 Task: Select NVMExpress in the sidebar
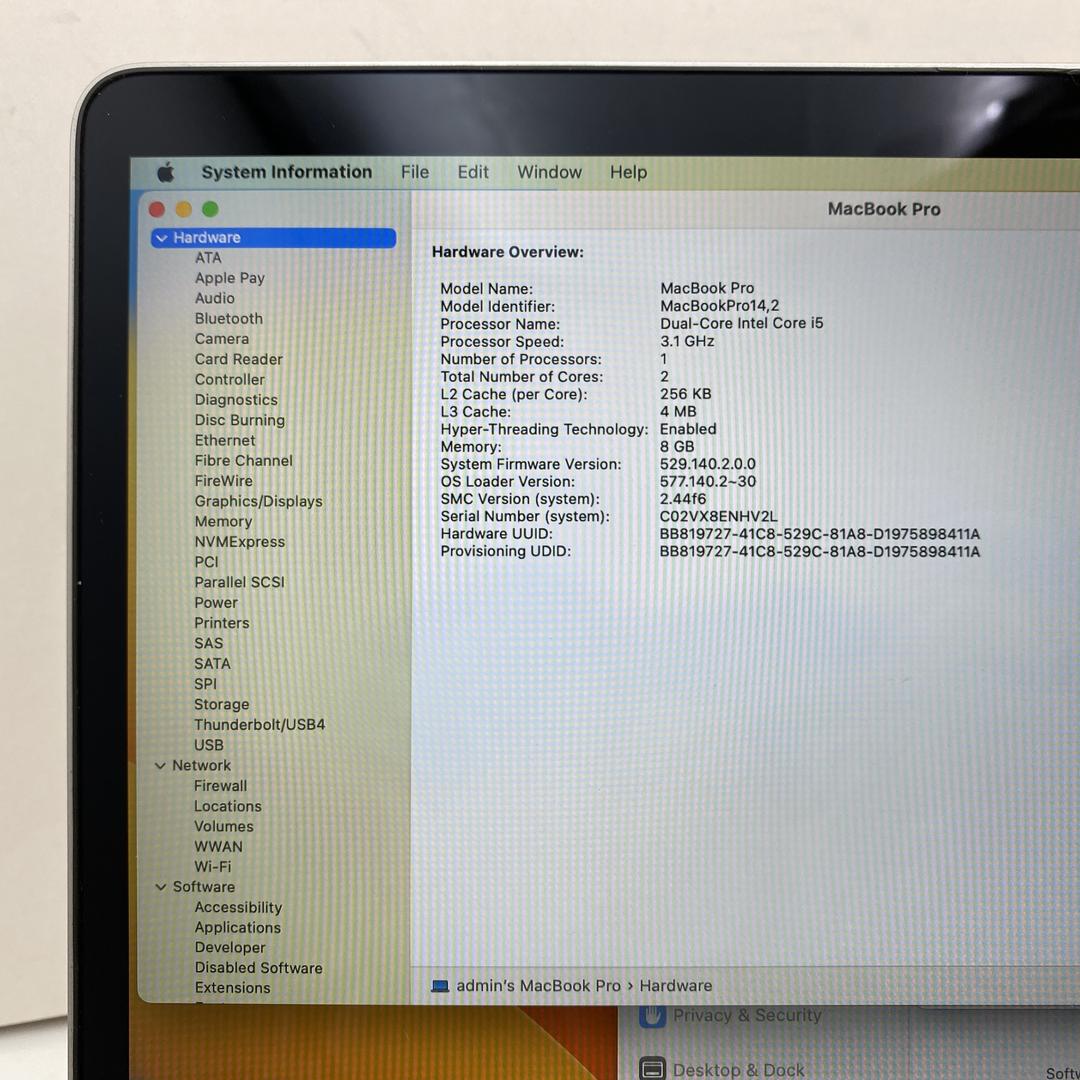pos(239,542)
